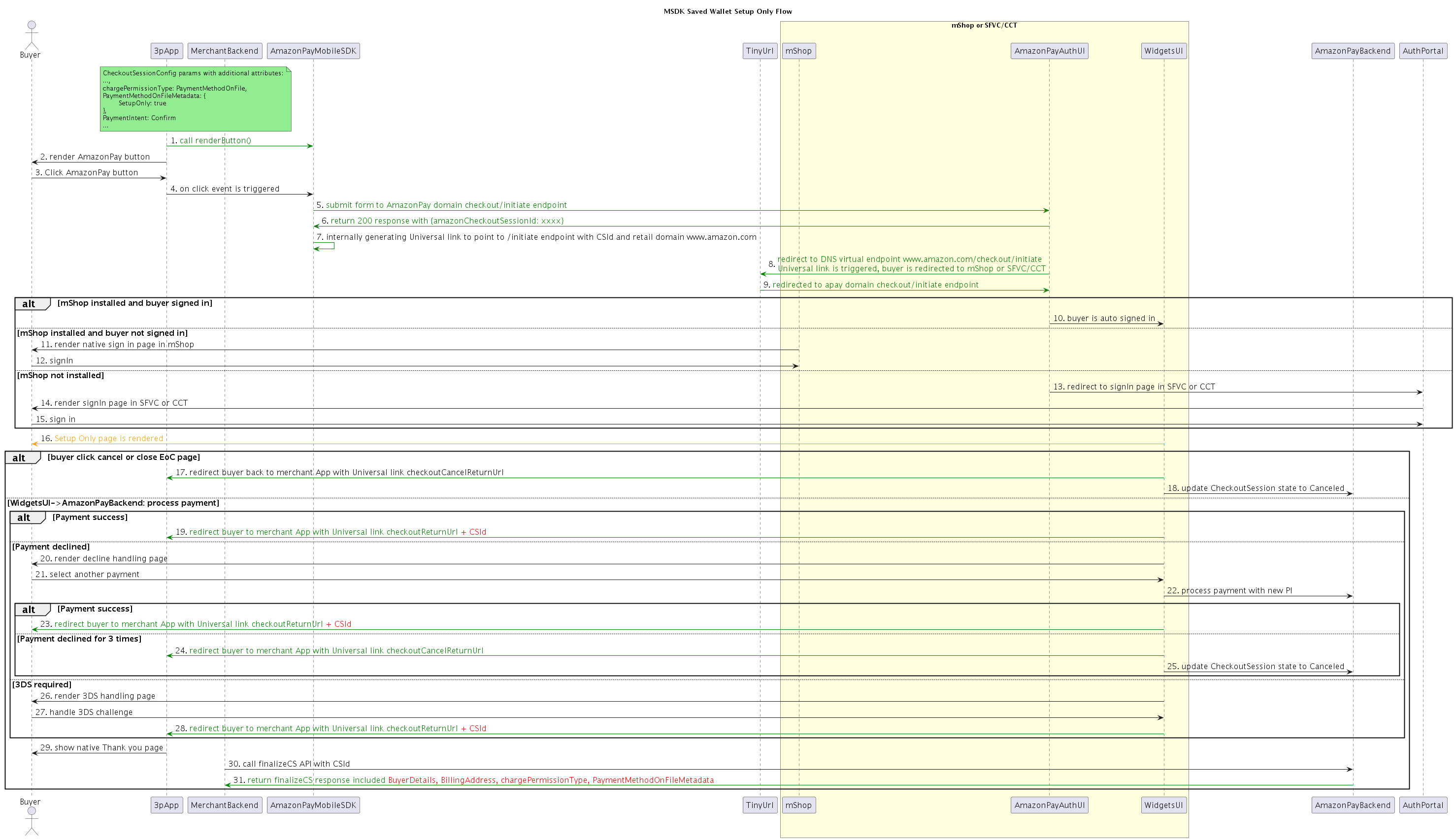The height and width of the screenshot is (840, 1455).
Task: Click the bottom AmazonPayMobileSDK participant box
Action: pos(313,805)
